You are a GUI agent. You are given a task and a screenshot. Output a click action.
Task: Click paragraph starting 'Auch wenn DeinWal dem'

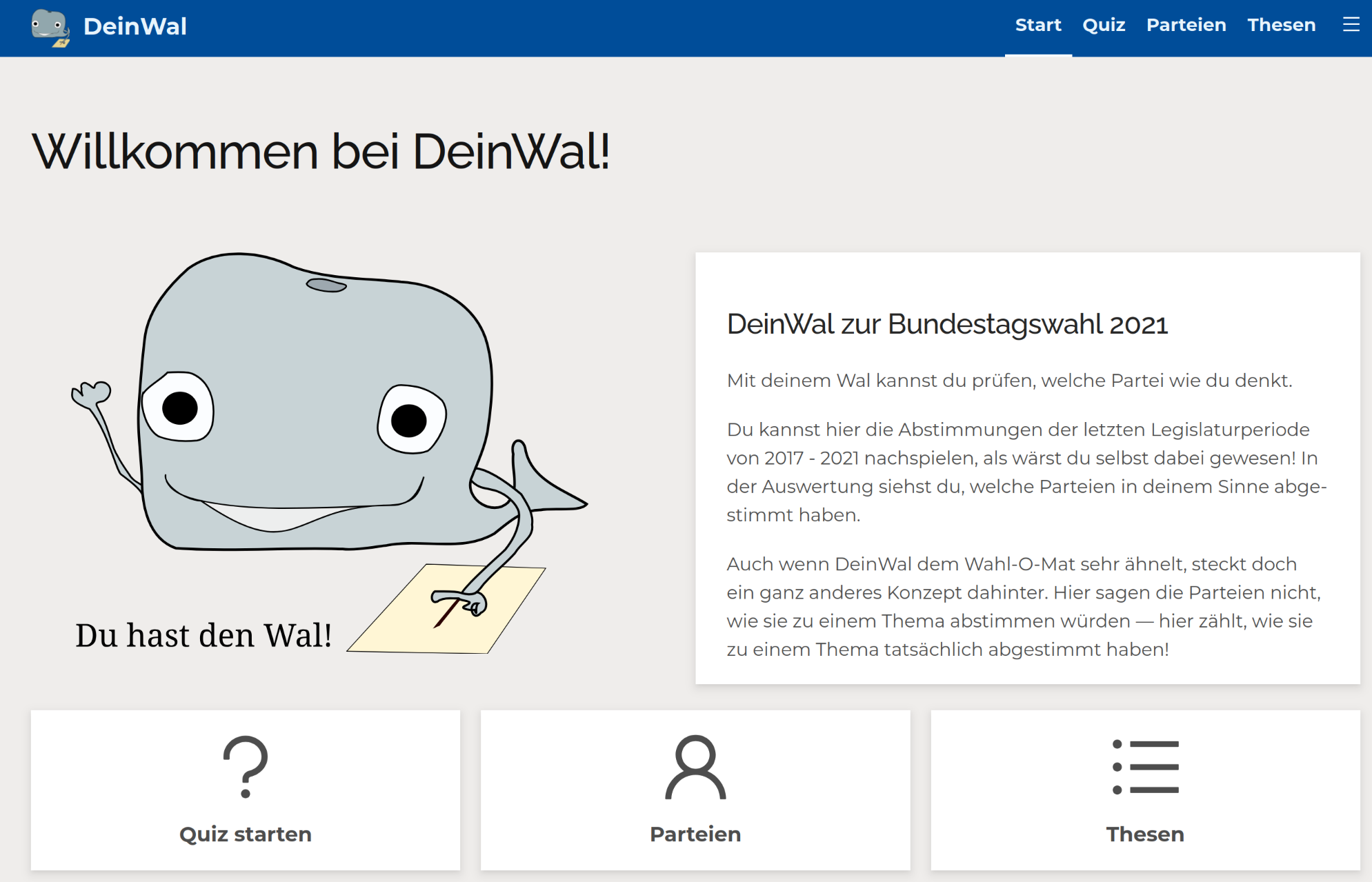coord(1024,607)
